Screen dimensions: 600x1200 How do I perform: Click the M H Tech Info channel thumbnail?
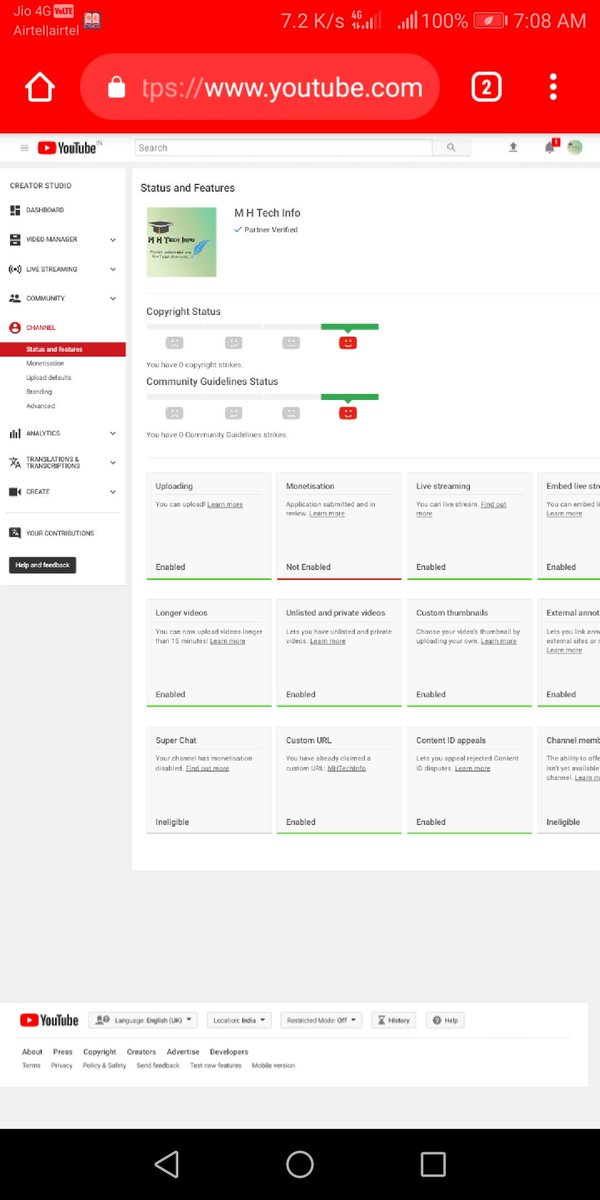(181, 242)
